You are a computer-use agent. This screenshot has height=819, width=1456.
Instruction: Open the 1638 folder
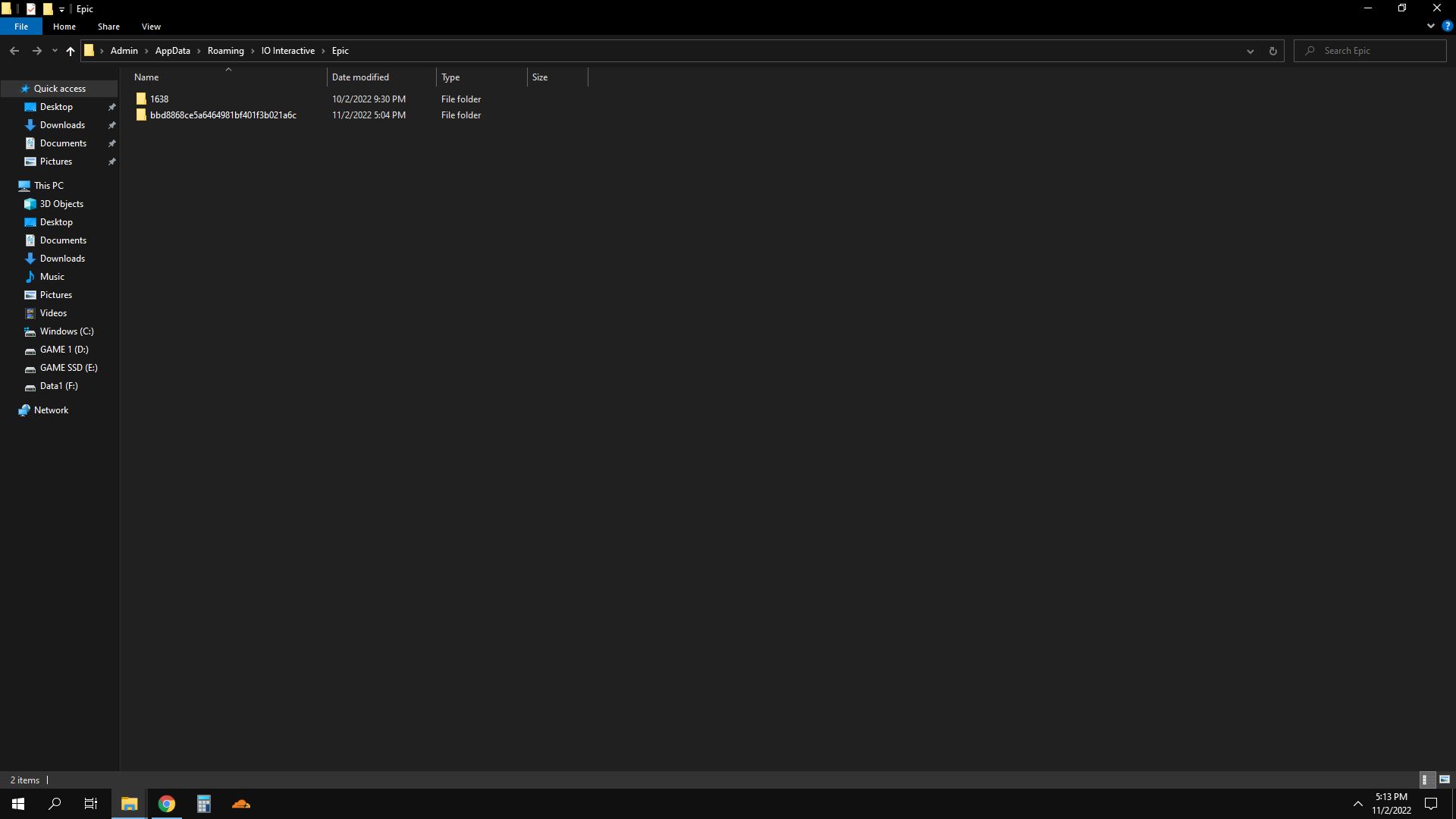click(159, 98)
